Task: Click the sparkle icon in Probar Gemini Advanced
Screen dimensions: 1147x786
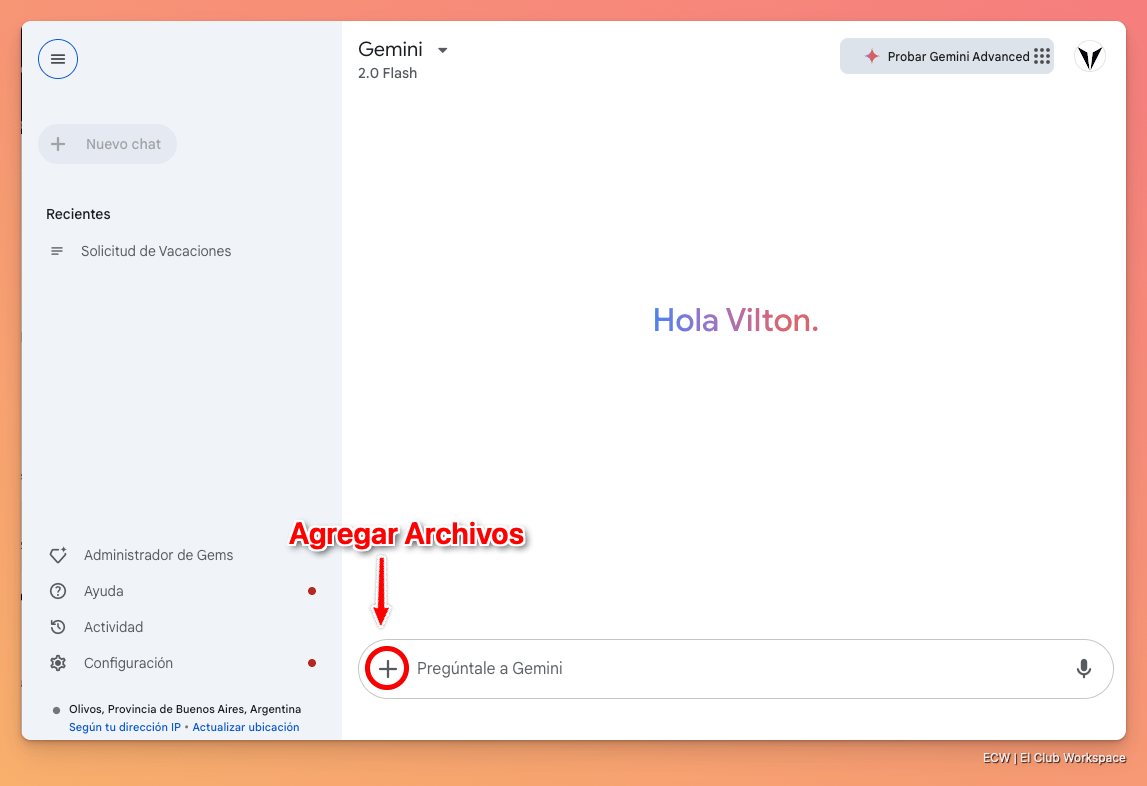Action: tap(871, 56)
